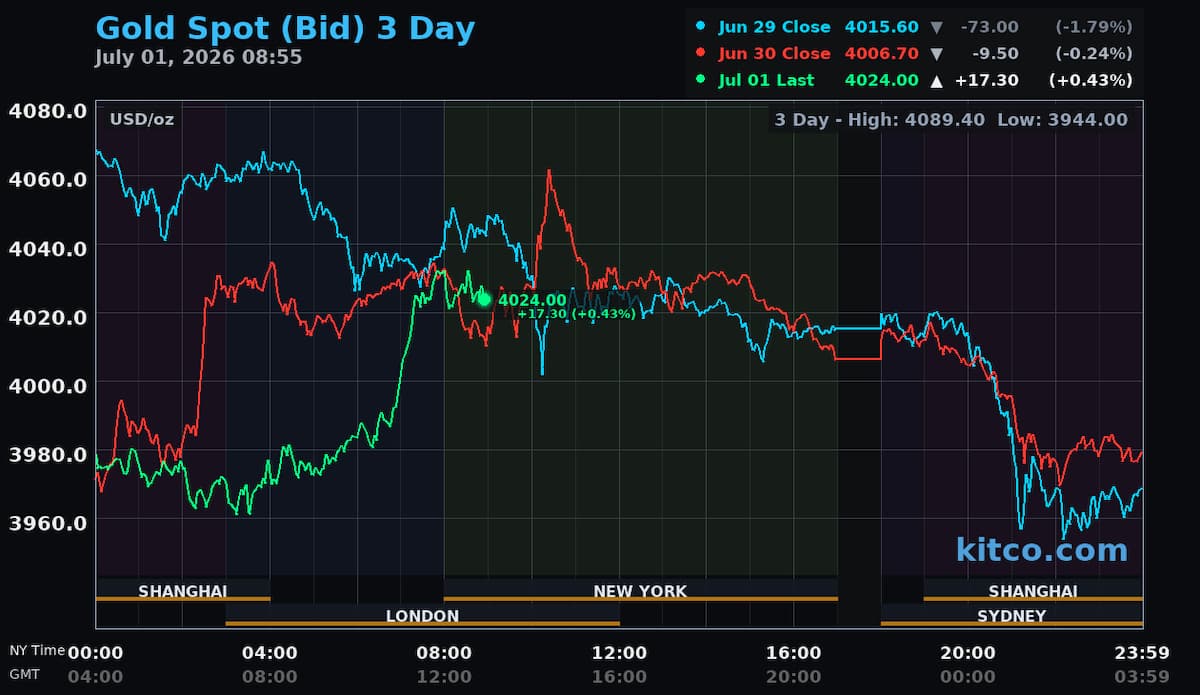The image size is (1200, 695).
Task: Click the kitco.com watermark
Action: point(1041,549)
